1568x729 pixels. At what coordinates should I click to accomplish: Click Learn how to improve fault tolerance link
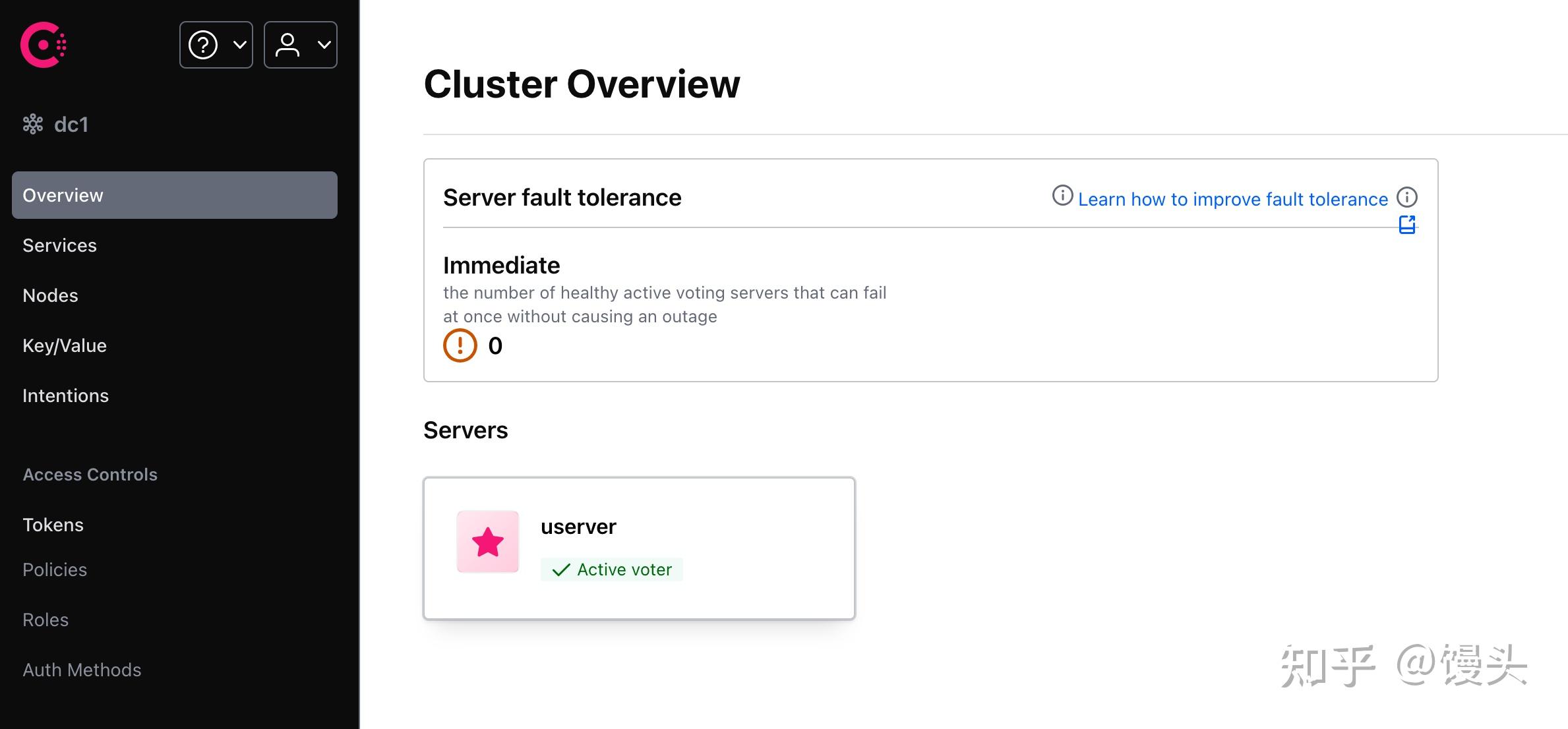[x=1233, y=199]
